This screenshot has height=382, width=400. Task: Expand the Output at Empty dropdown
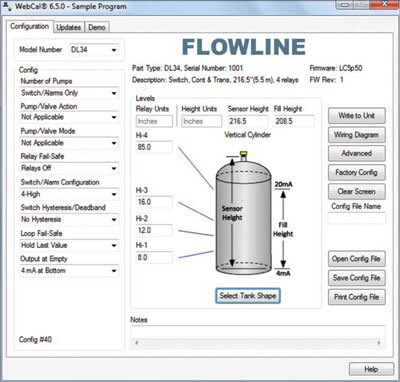coord(69,270)
